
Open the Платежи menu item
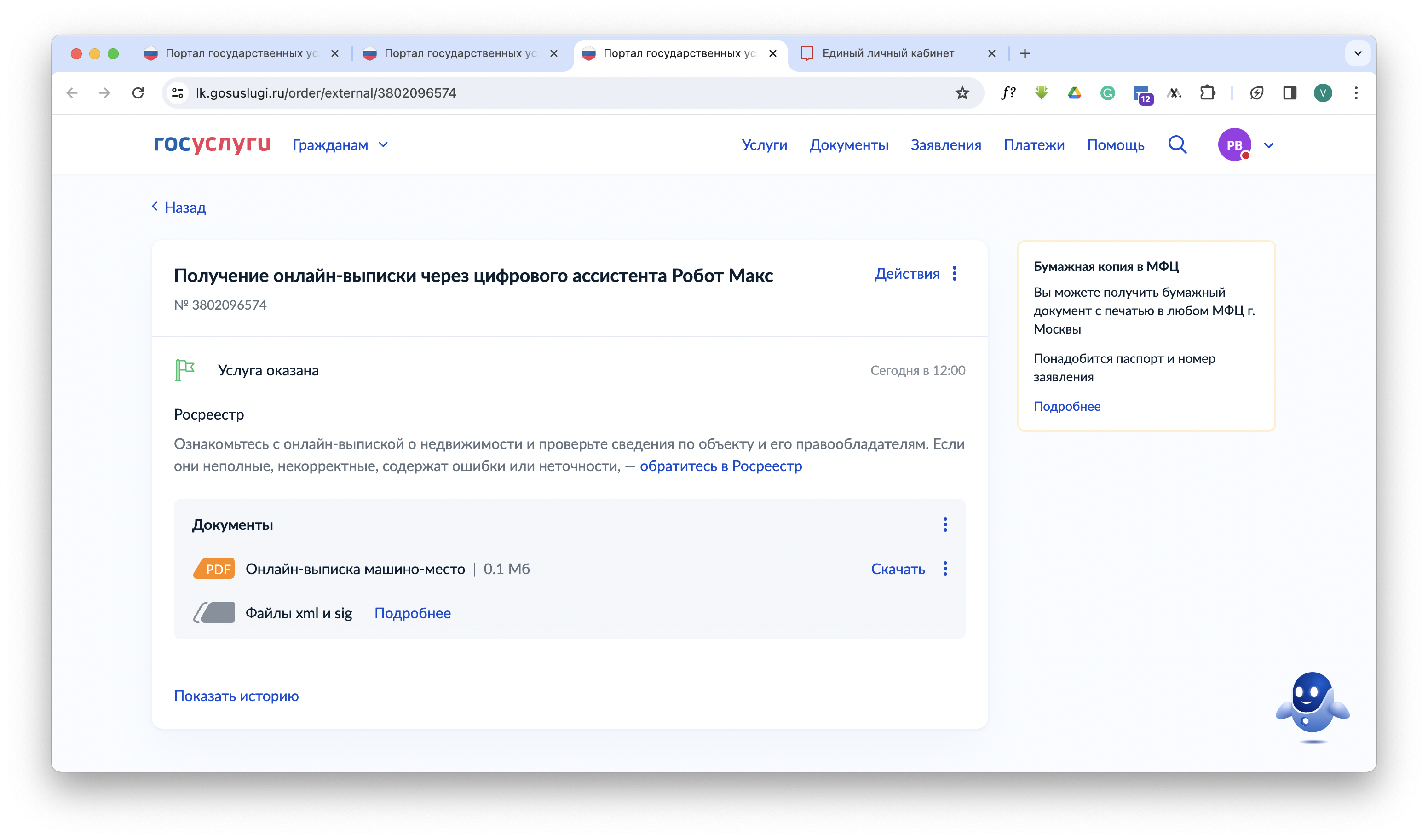(1034, 145)
